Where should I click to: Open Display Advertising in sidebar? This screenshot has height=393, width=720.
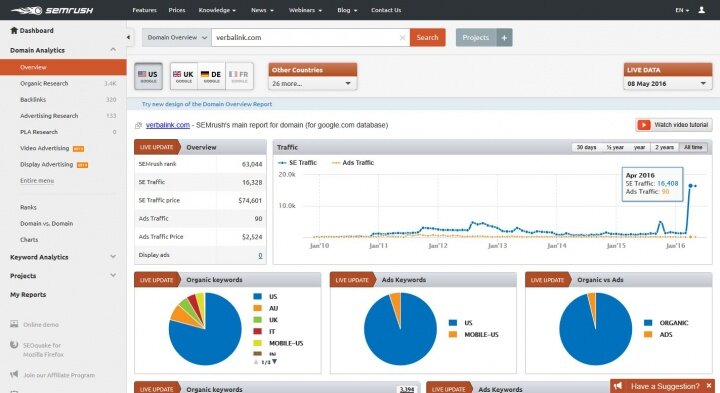pos(46,164)
